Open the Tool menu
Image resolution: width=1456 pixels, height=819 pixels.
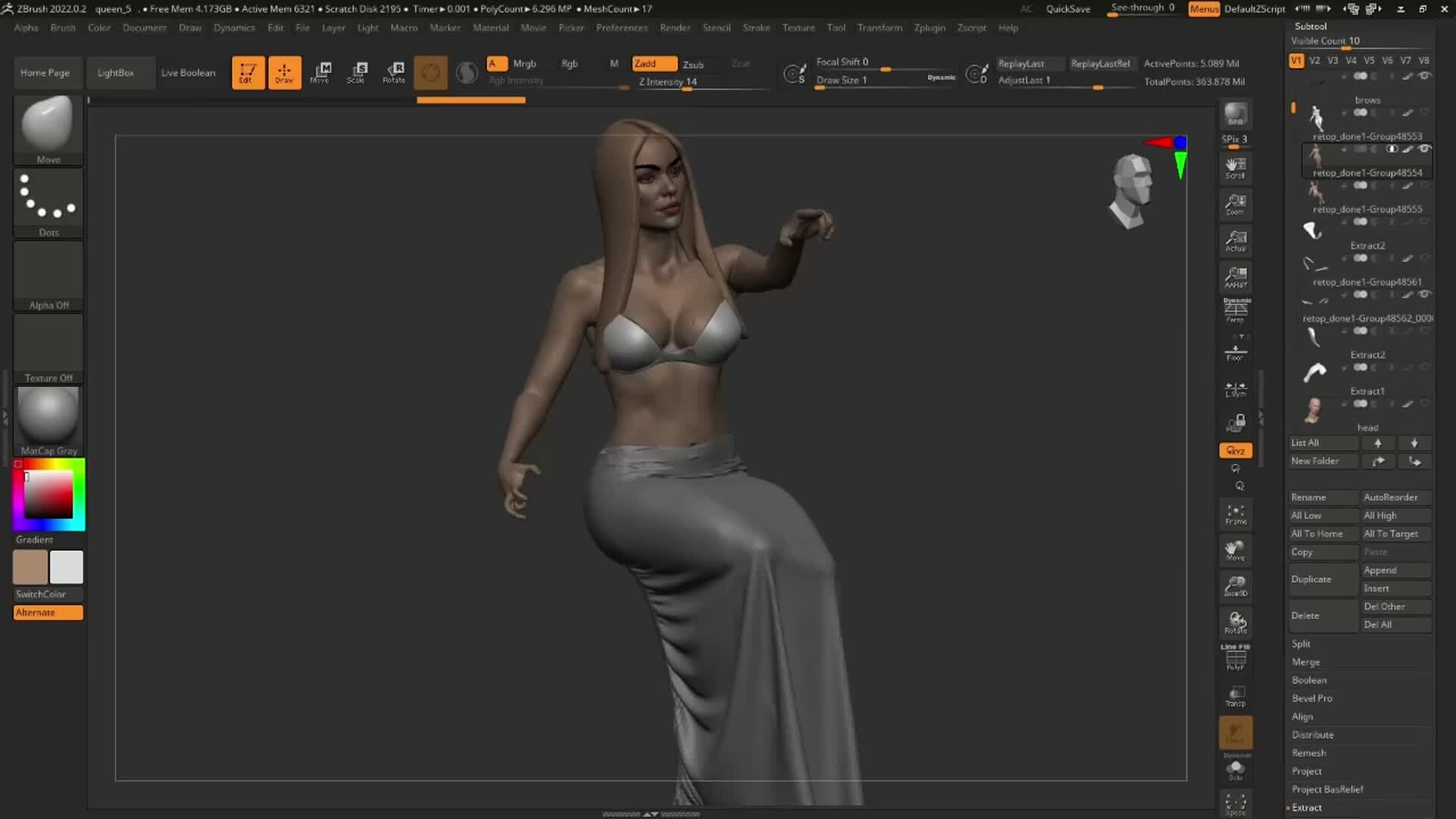tap(836, 27)
